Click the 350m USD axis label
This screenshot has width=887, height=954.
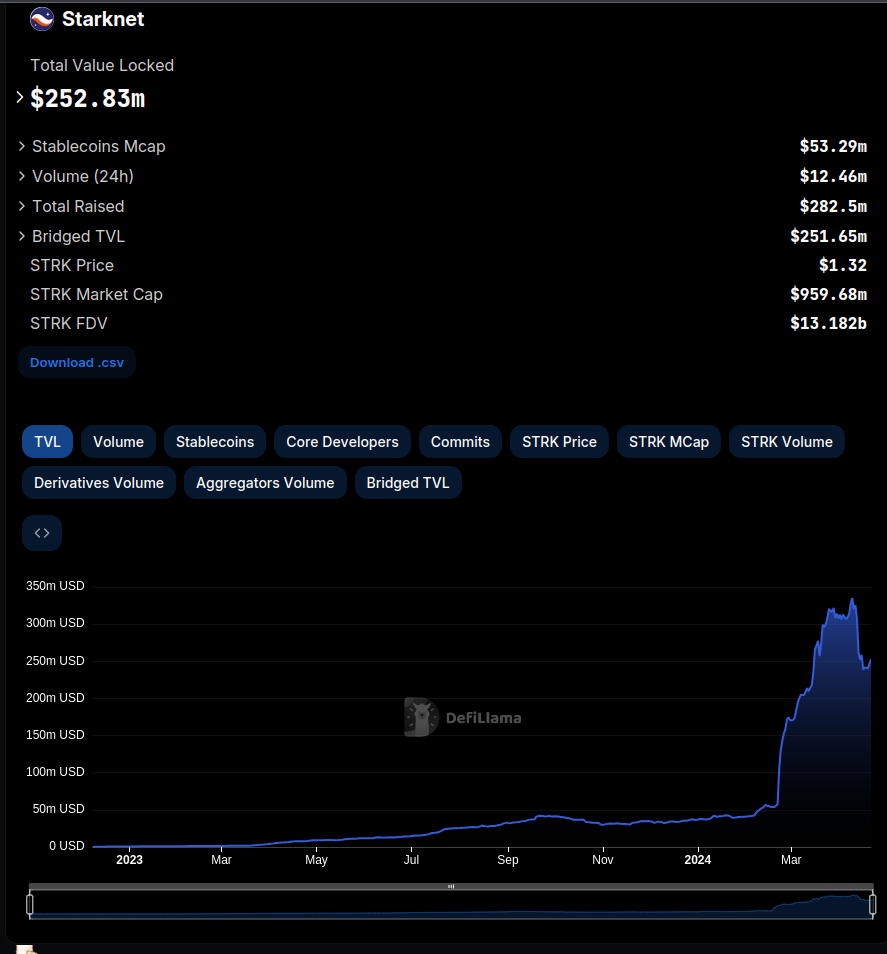pyautogui.click(x=55, y=586)
